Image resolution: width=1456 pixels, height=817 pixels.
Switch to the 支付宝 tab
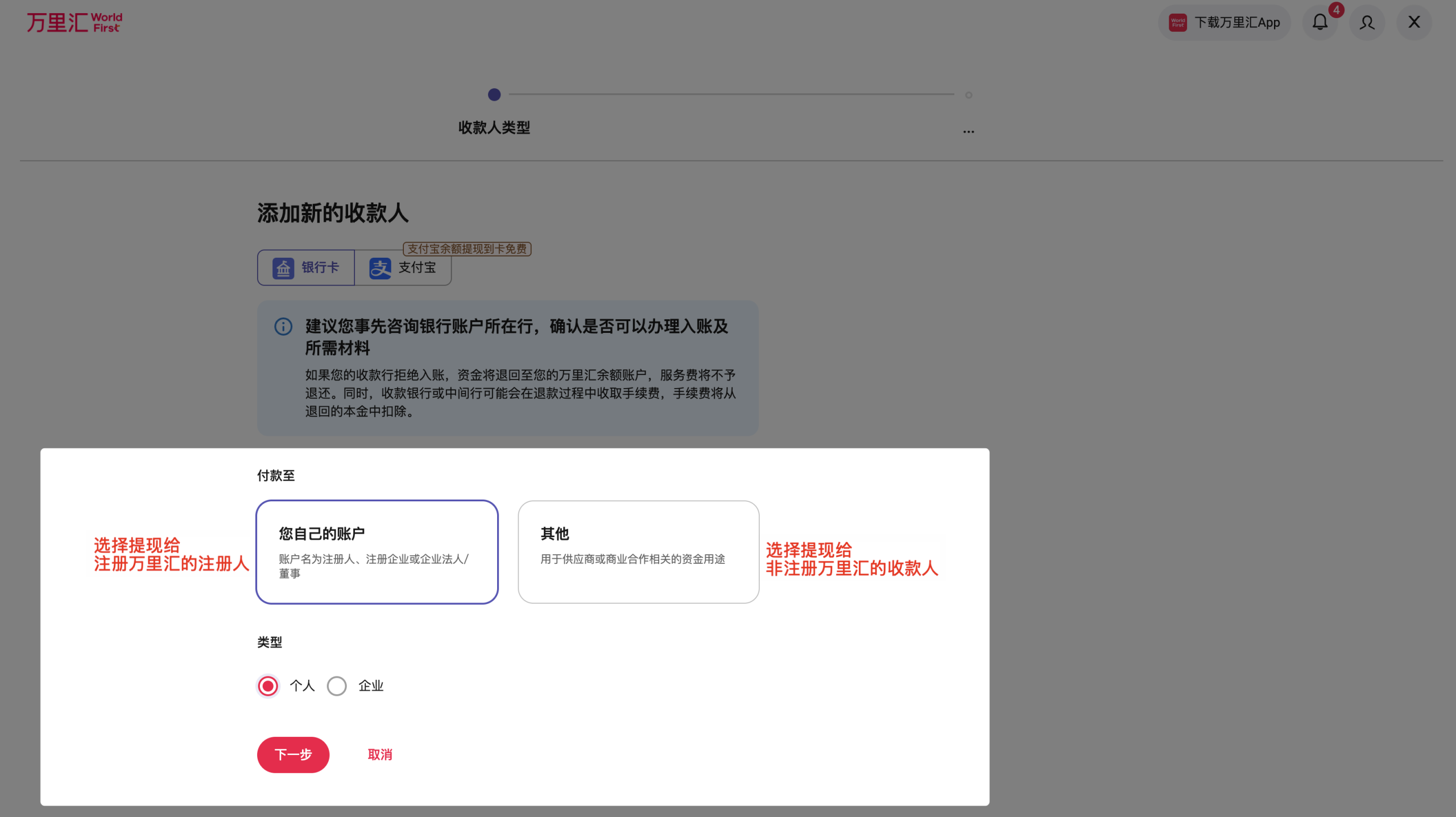pos(404,267)
